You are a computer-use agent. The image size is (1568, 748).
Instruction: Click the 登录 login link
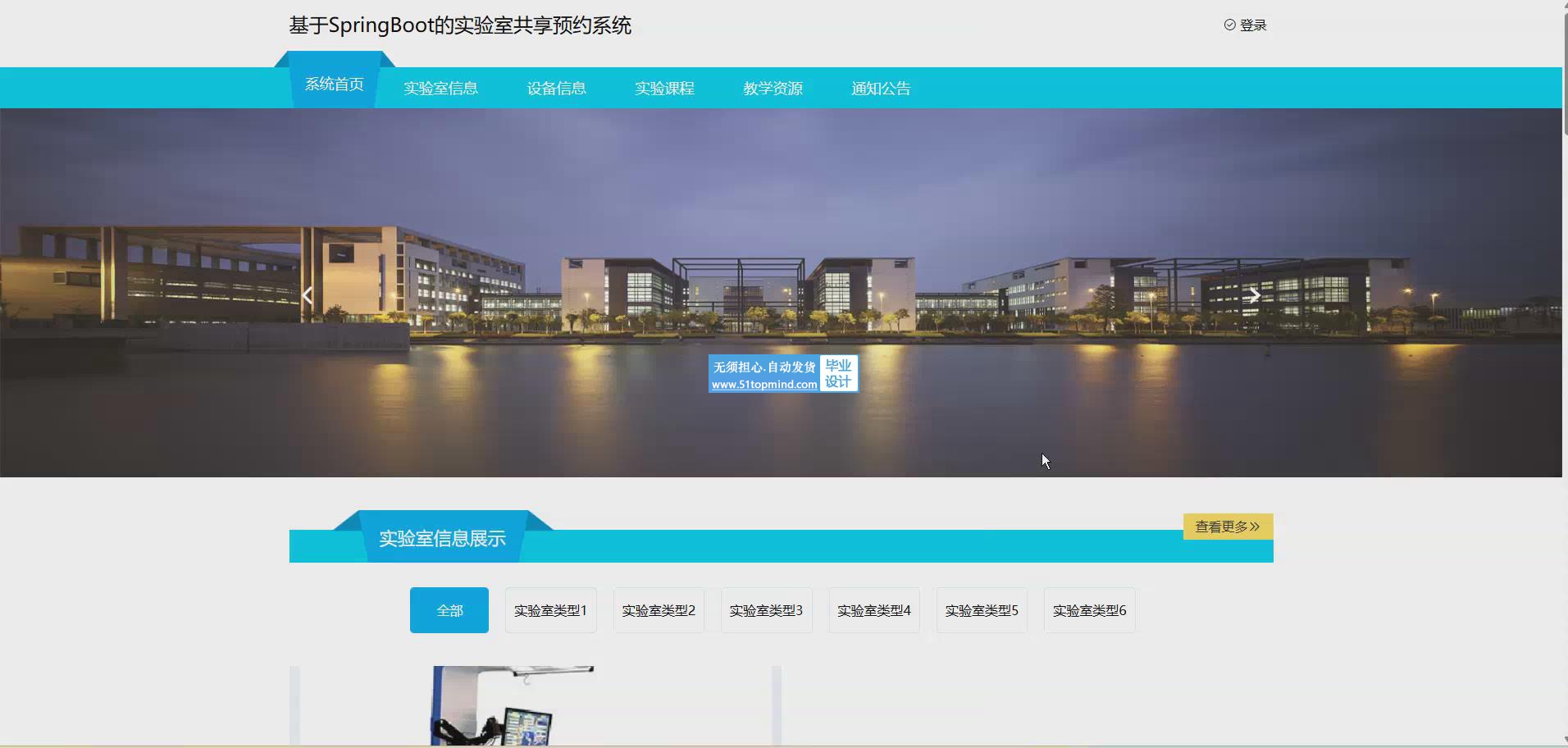click(1252, 25)
